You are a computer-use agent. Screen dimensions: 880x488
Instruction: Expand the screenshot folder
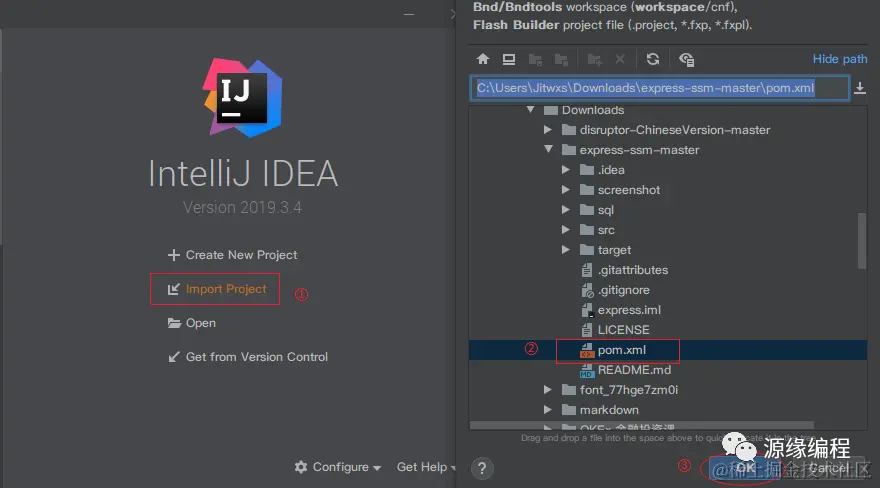click(x=566, y=190)
